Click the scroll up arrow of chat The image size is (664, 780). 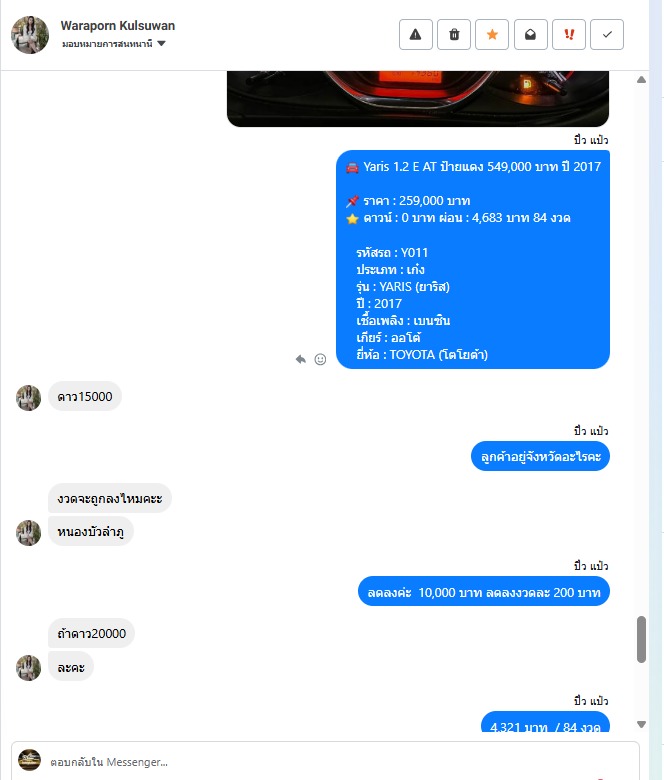[641, 80]
